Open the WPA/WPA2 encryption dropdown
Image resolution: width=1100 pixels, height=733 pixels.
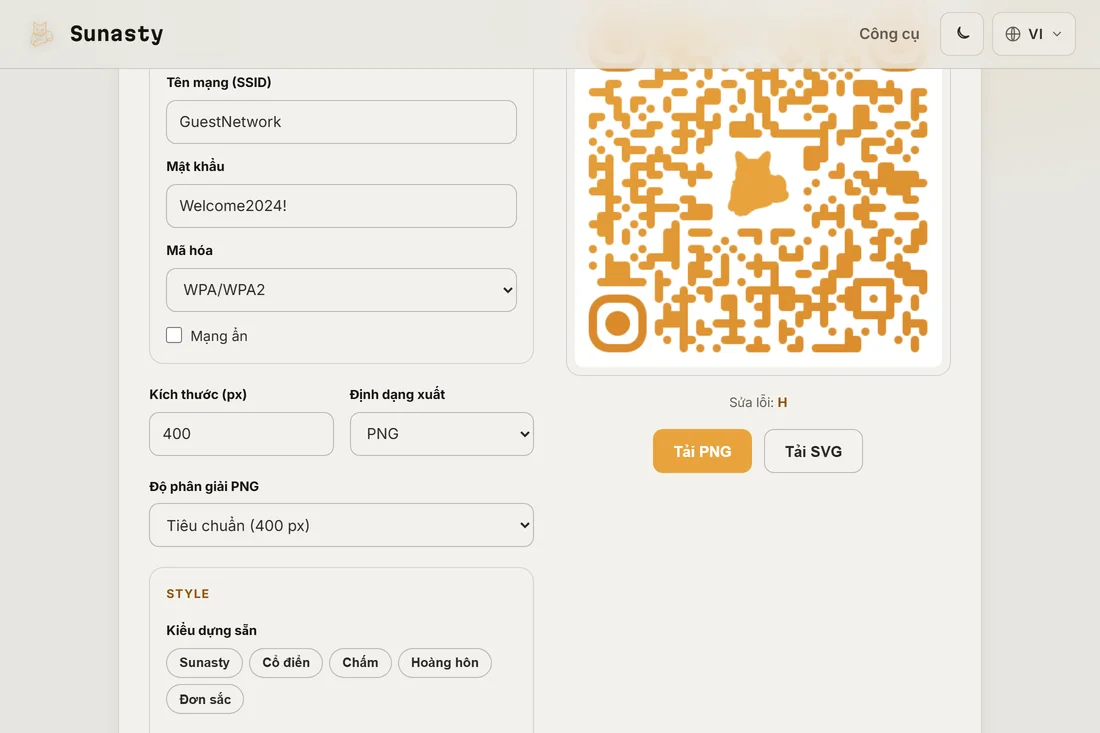[x=341, y=290]
